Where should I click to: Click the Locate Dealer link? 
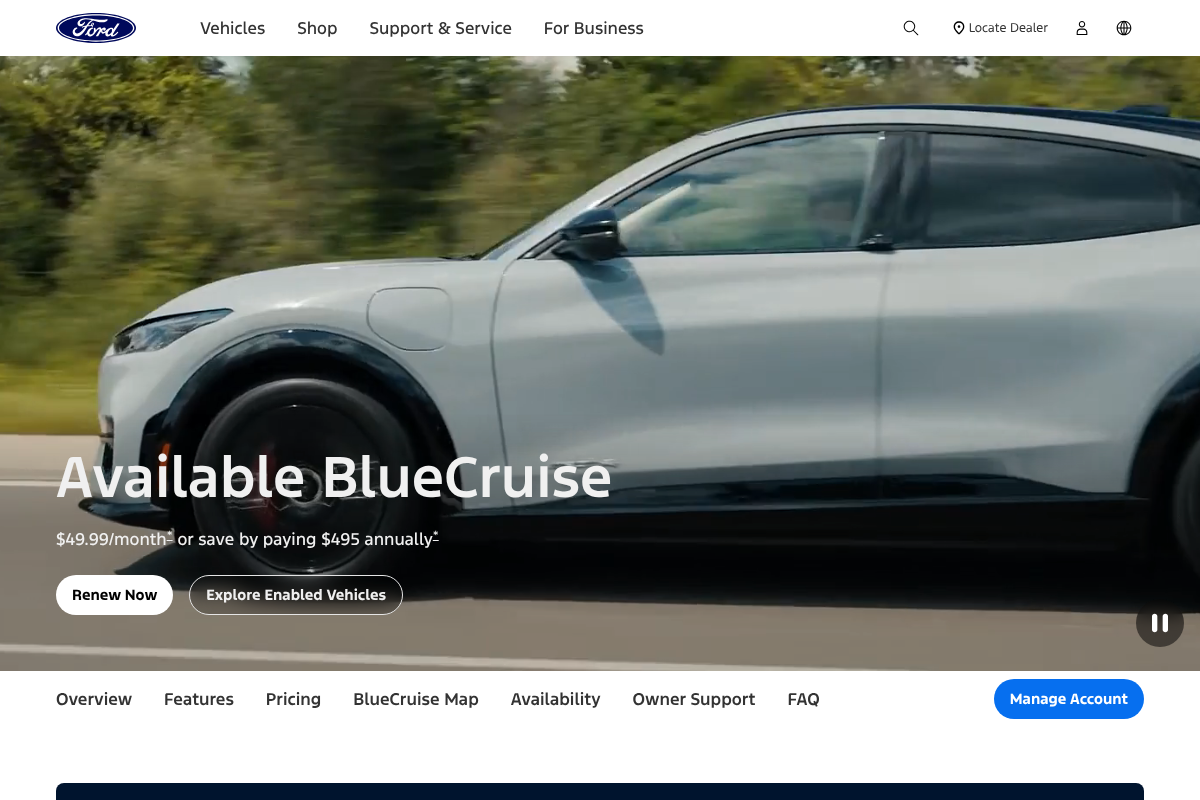pyautogui.click(x=1000, y=28)
